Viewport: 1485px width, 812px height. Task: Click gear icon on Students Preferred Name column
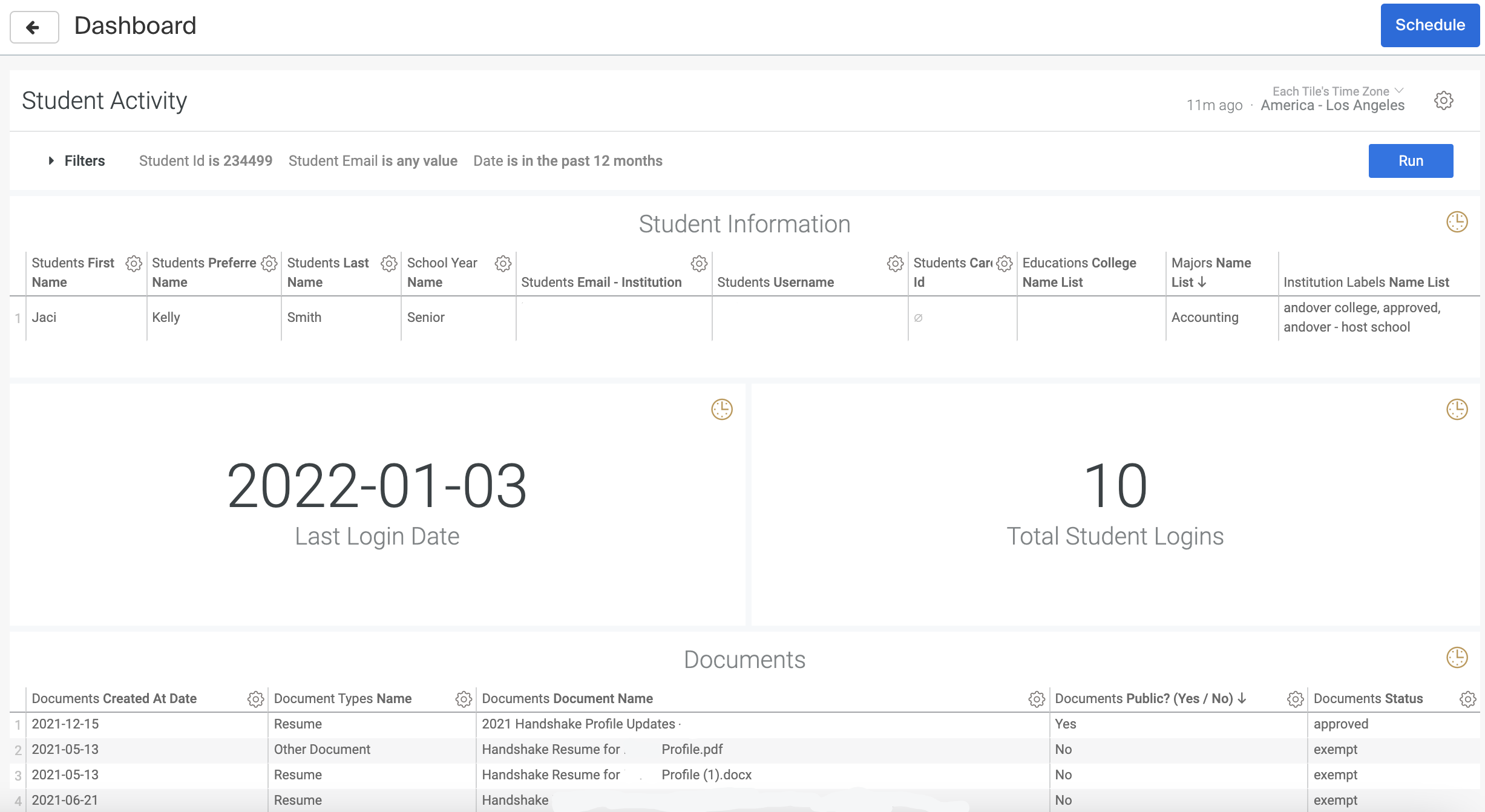(x=269, y=263)
